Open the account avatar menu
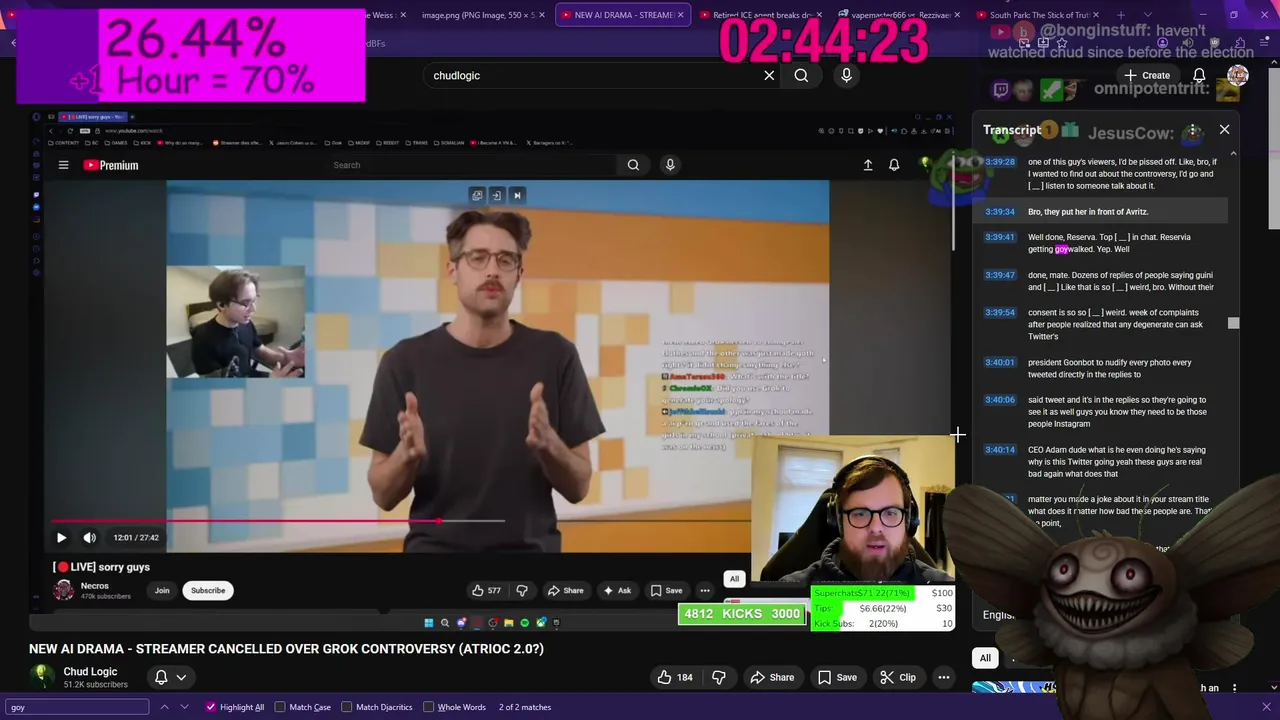Image resolution: width=1280 pixels, height=720 pixels. click(x=1237, y=75)
